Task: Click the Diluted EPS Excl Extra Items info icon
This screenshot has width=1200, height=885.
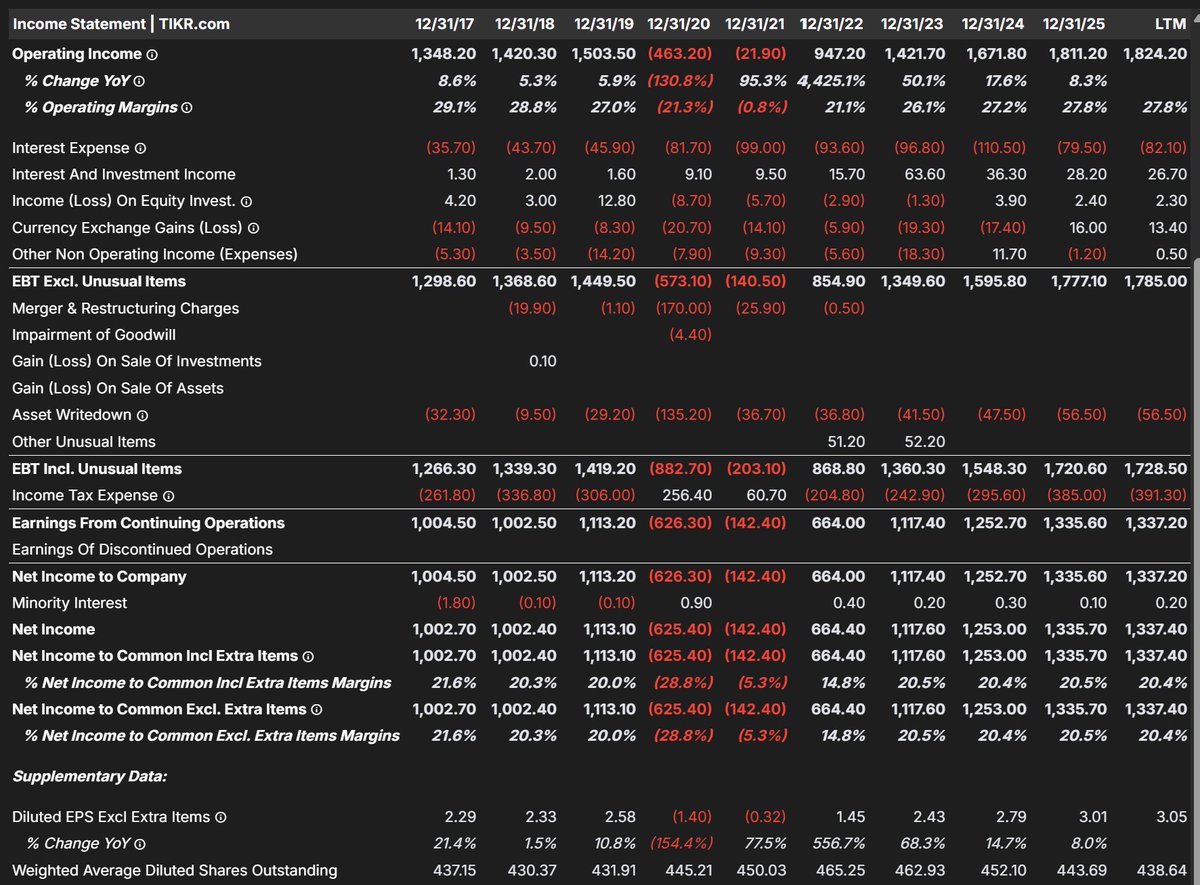Action: click(221, 817)
